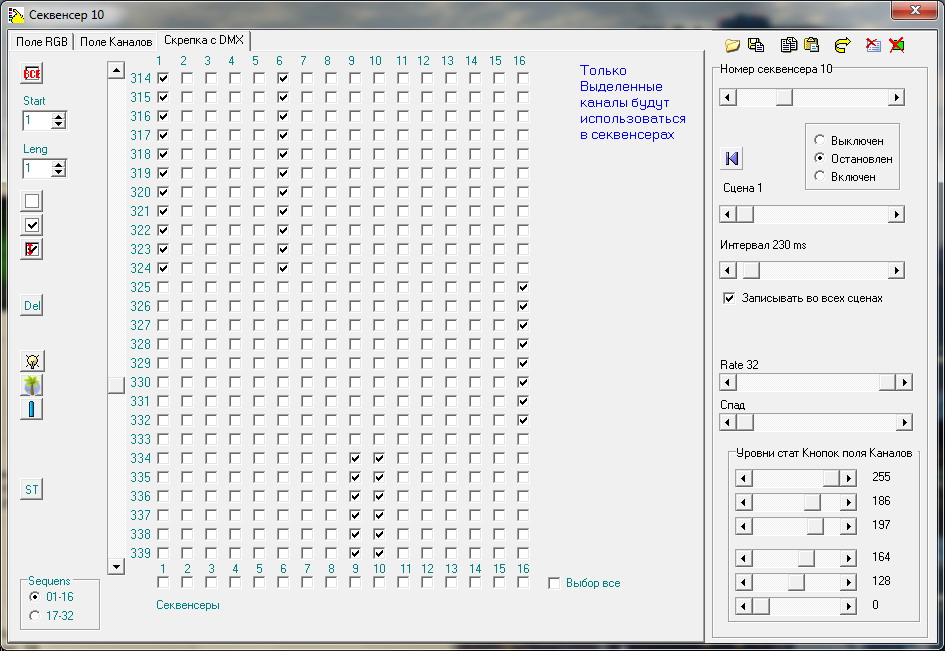Decrease the Start value with down arrow
945x651 pixels.
pos(58,124)
